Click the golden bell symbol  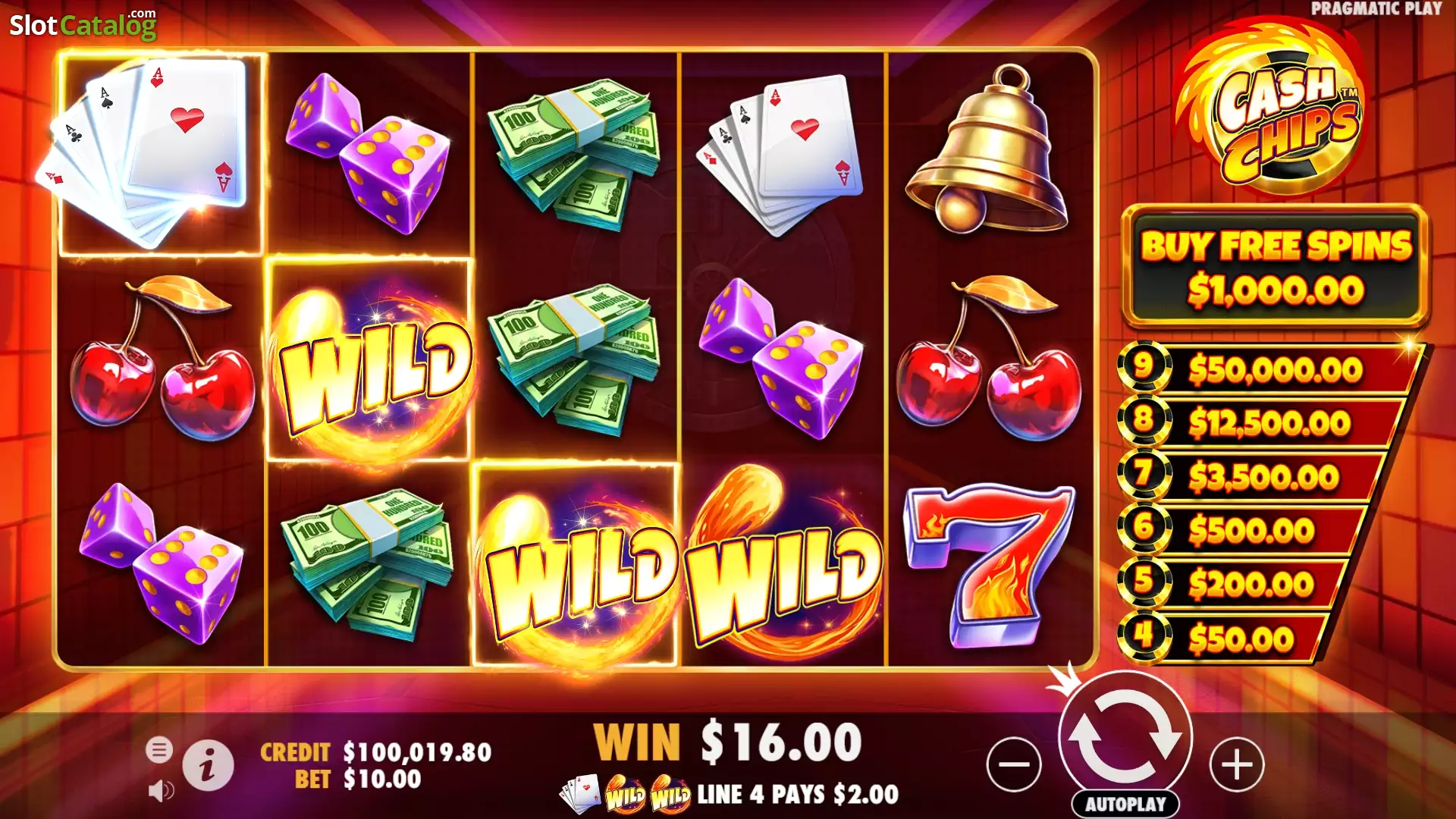[x=989, y=151]
